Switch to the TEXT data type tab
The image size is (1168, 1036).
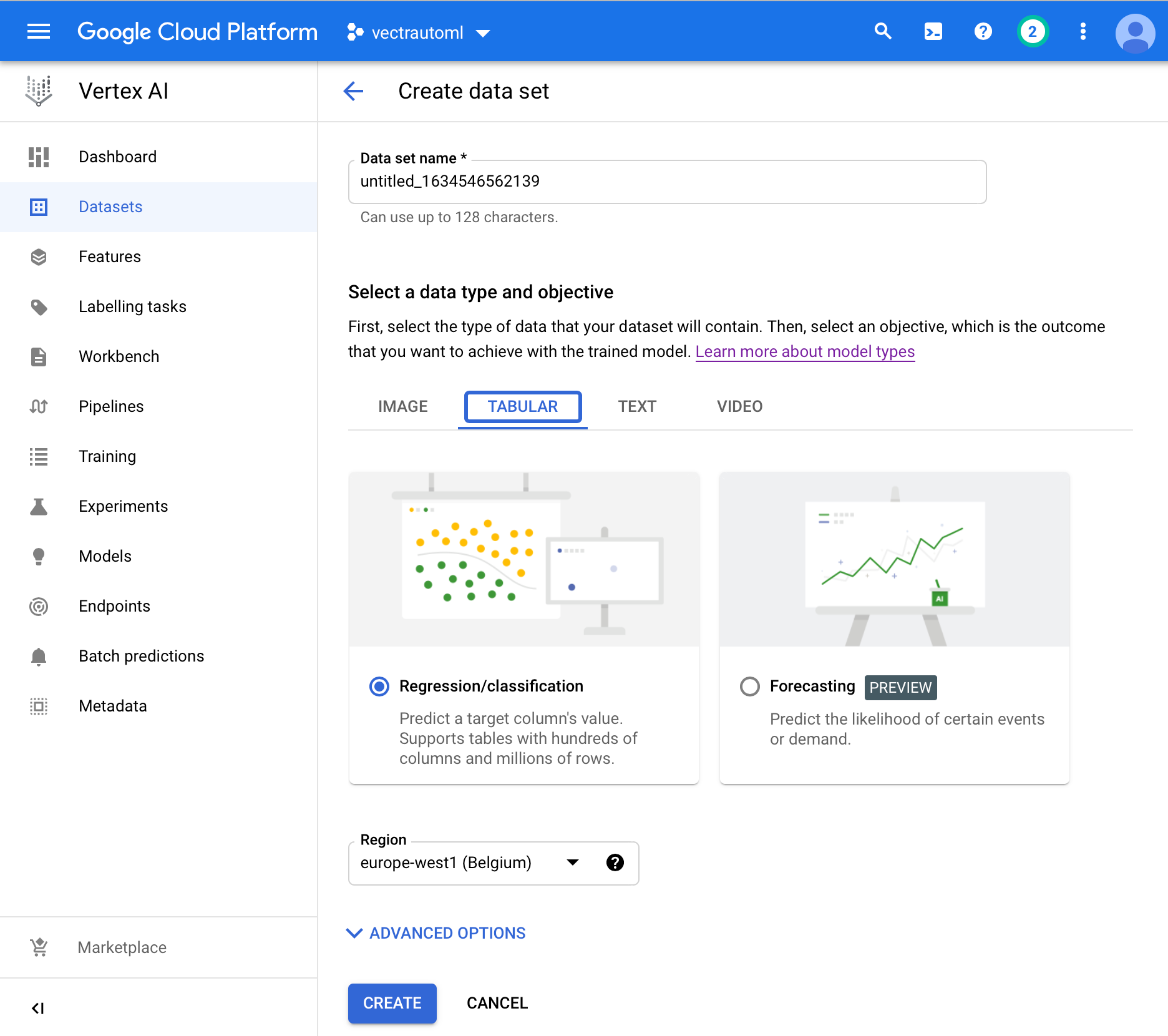(x=637, y=406)
